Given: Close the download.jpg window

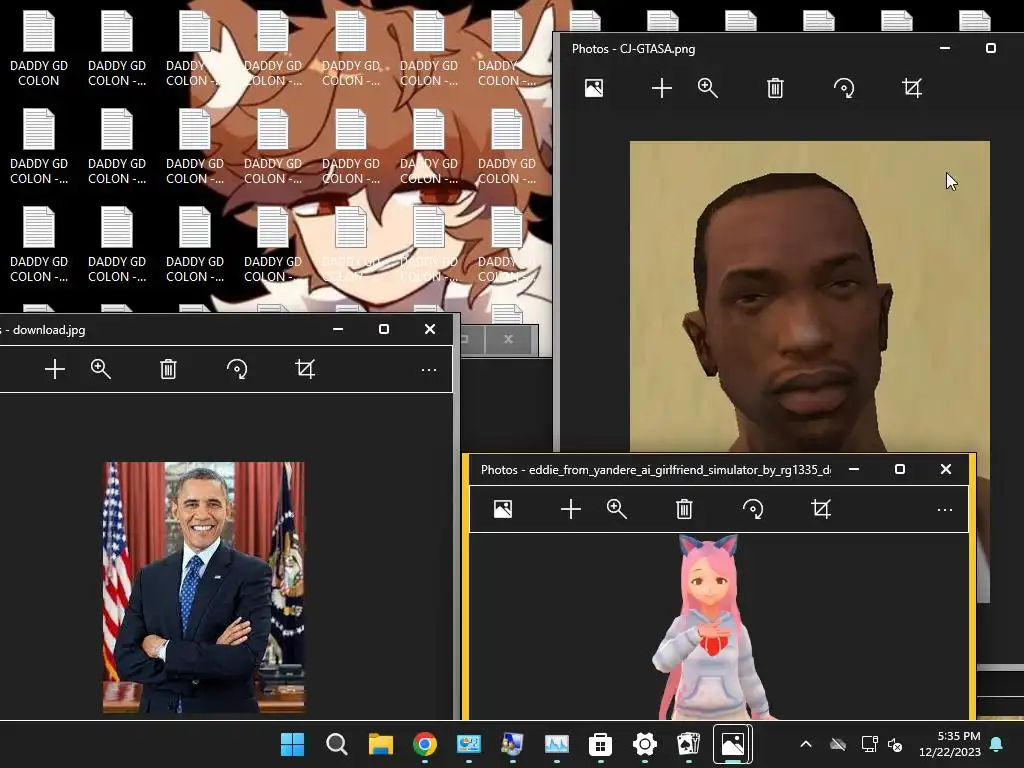Looking at the screenshot, I should point(430,329).
